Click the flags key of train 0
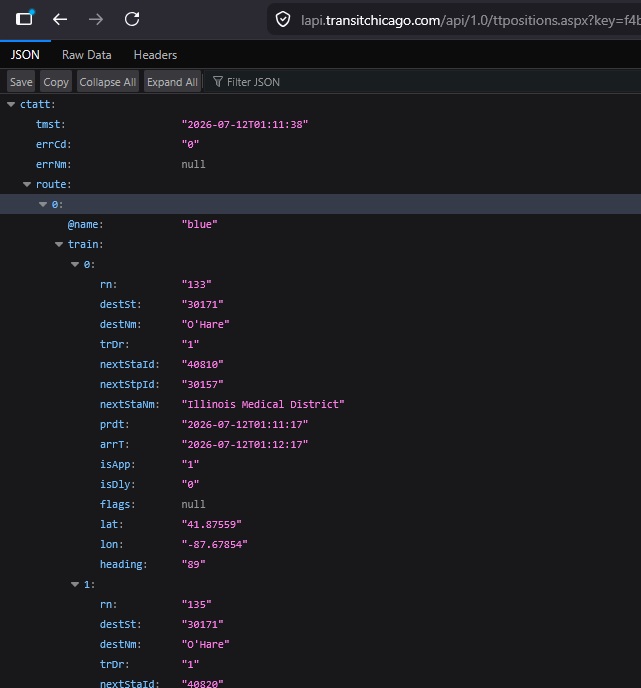This screenshot has height=688, width=641. pyautogui.click(x=117, y=504)
